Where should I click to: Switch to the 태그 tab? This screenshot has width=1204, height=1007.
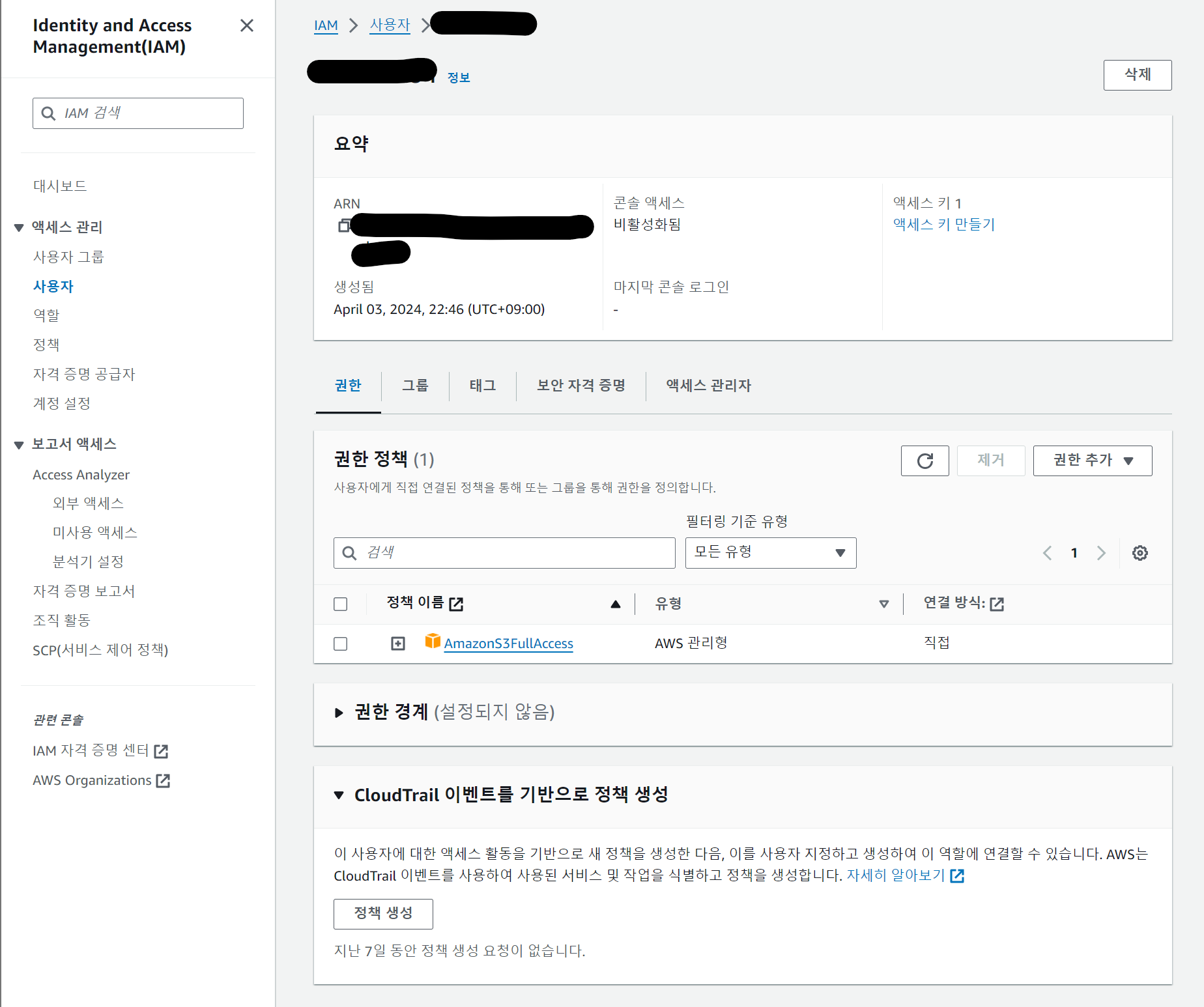click(483, 386)
